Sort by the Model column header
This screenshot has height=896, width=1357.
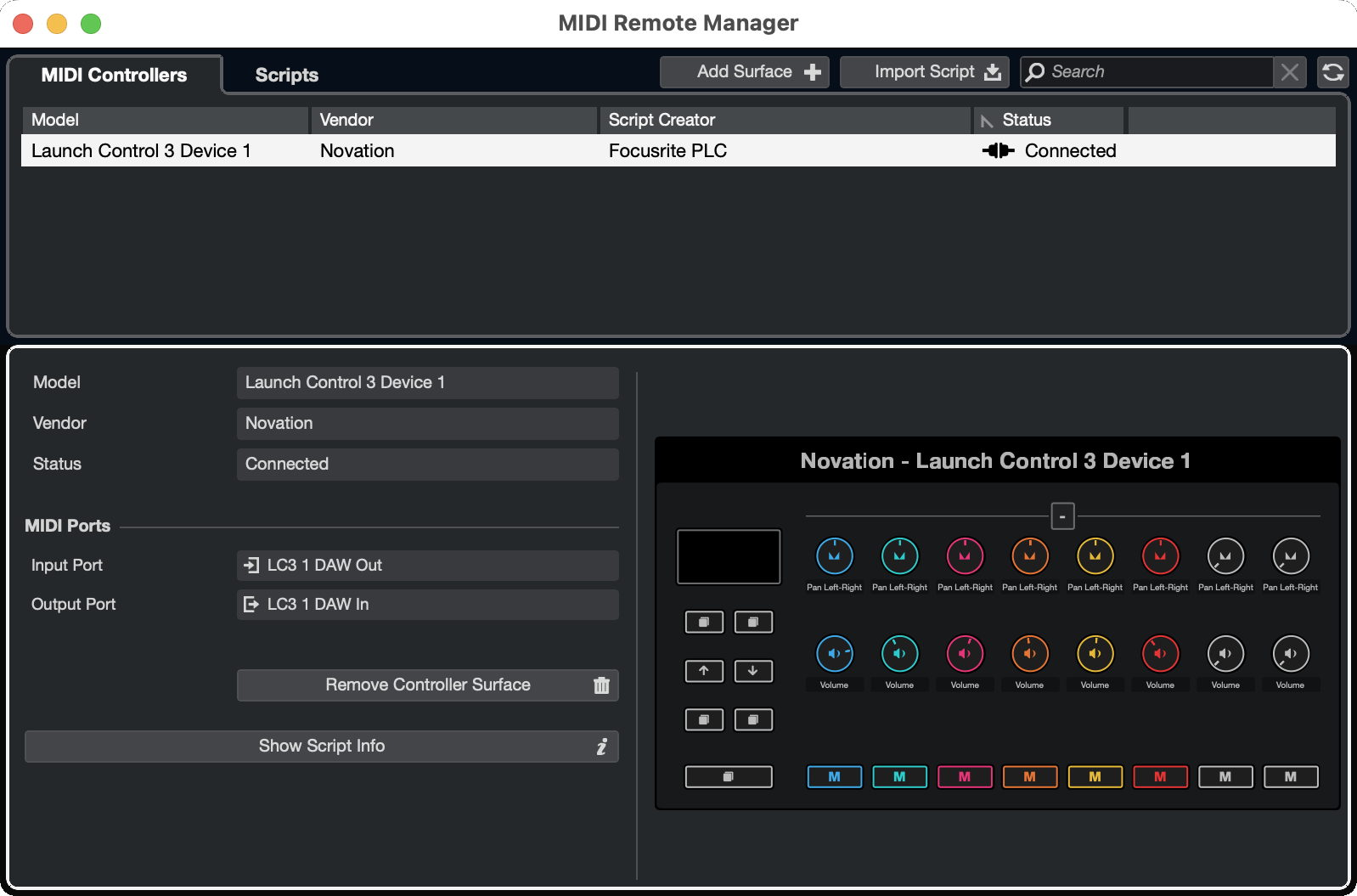[165, 120]
